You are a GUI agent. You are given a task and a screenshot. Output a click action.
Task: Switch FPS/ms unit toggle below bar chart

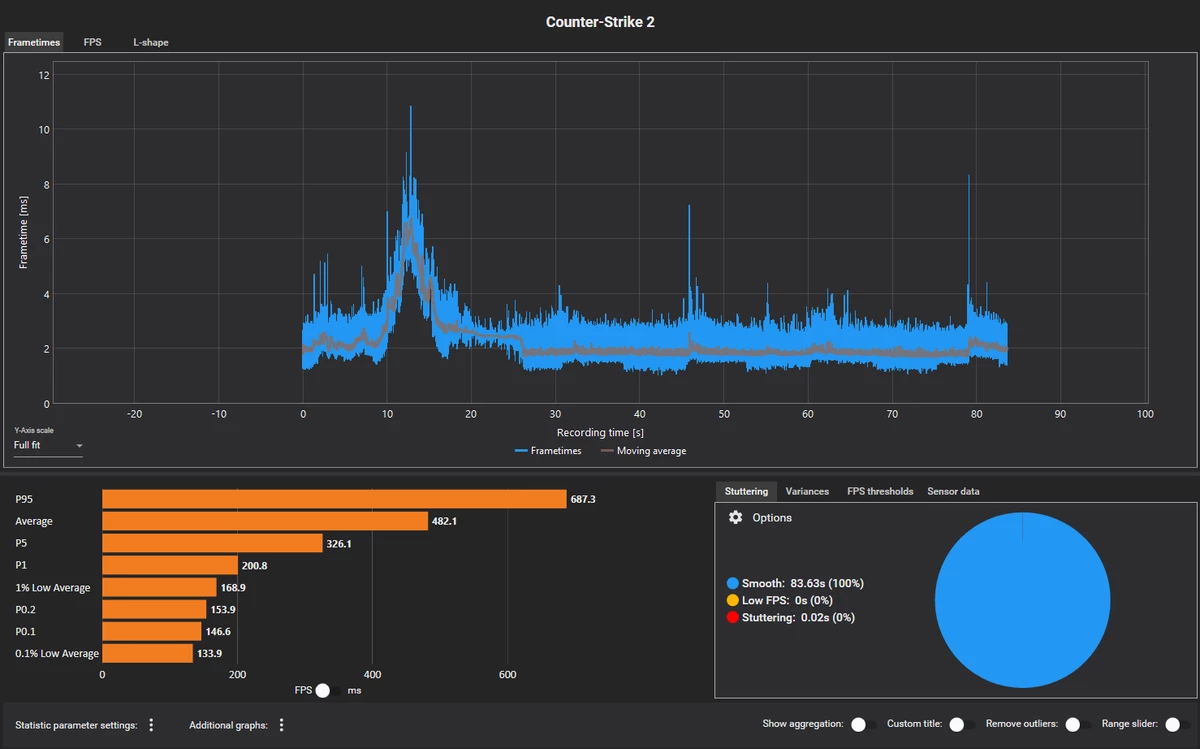(x=327, y=690)
